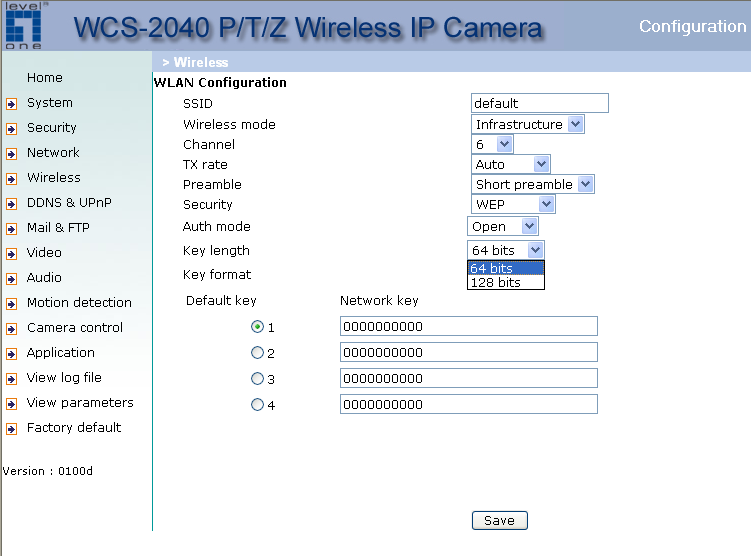Viewport: 751px width, 556px height.
Task: Select default key 3 radio button
Action: (257, 379)
